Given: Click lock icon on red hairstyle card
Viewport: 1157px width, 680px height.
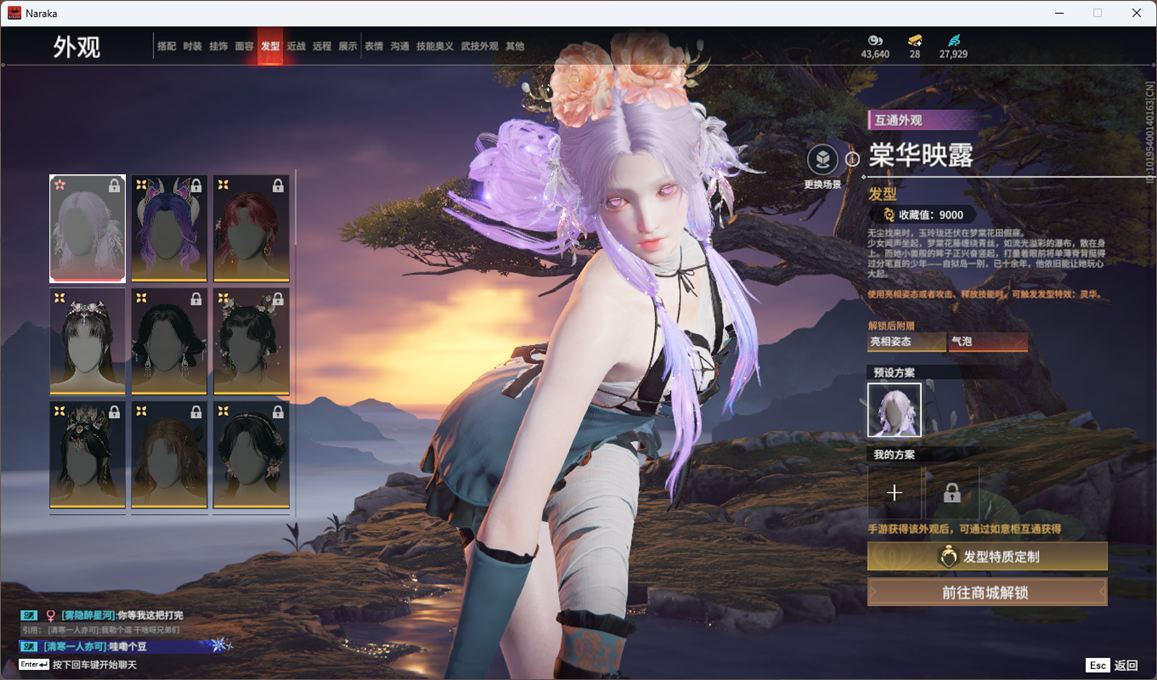Looking at the screenshot, I should tap(277, 185).
